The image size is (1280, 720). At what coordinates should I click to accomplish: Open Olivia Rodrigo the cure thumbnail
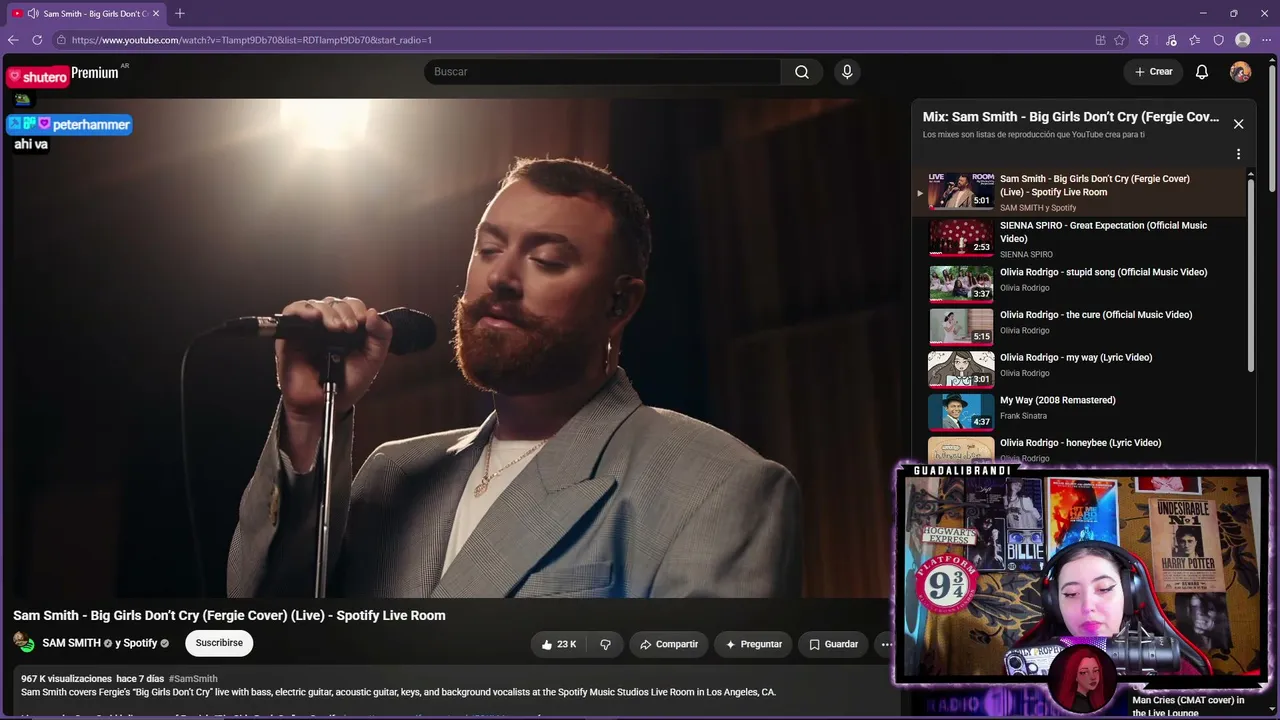pos(961,326)
